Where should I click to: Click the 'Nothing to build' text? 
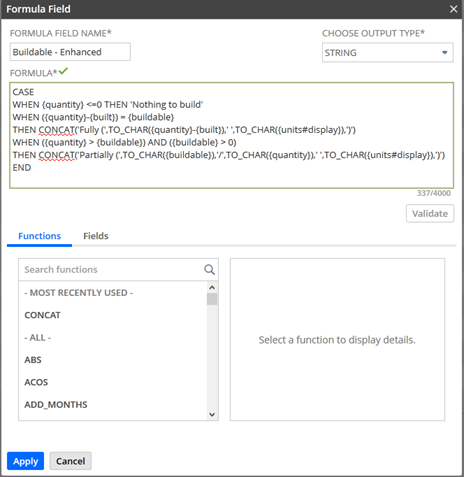(x=167, y=105)
